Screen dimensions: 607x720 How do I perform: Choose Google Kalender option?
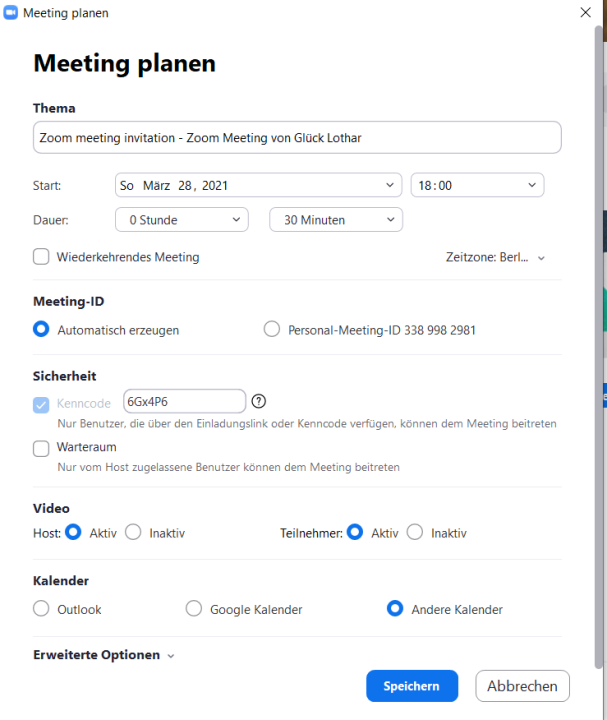click(194, 608)
